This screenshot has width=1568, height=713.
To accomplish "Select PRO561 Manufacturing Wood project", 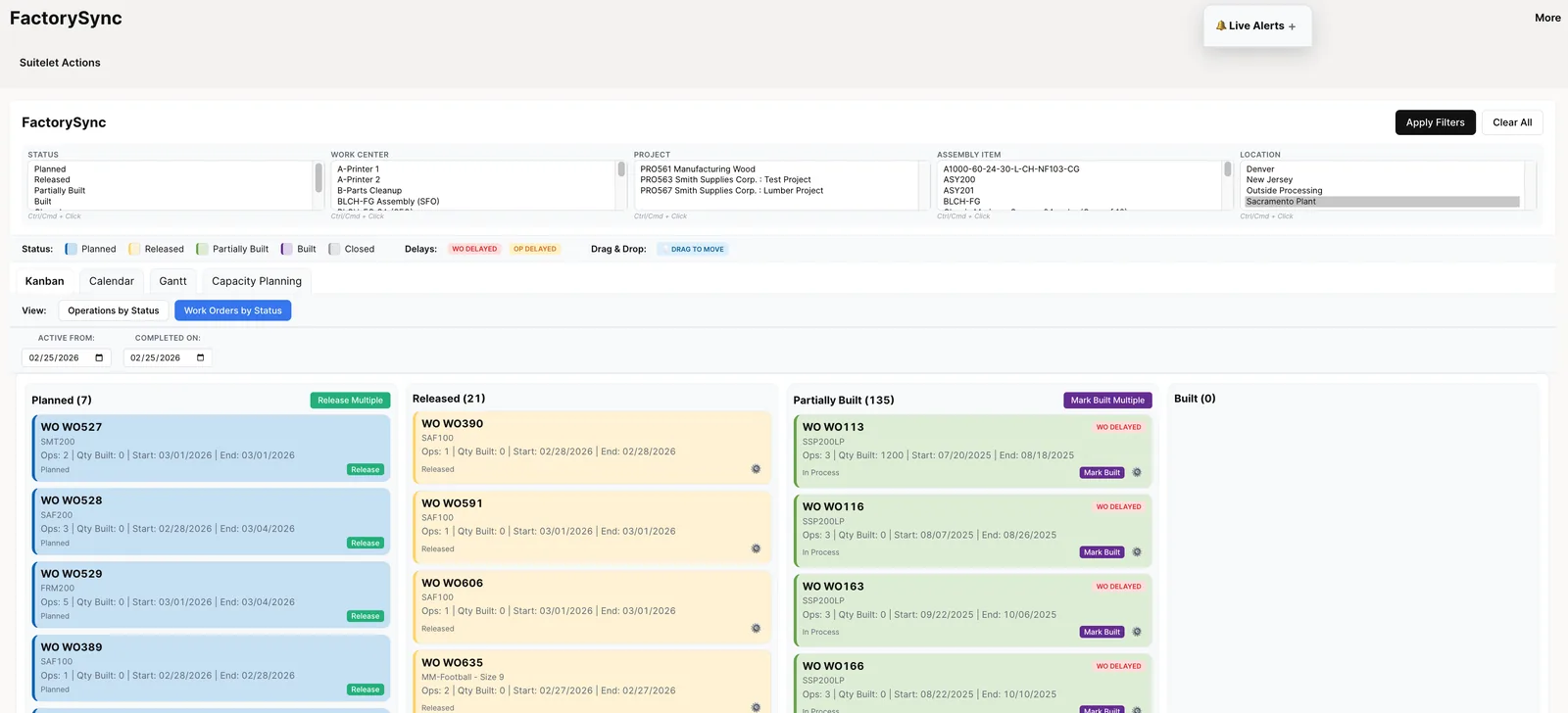I will [777, 169].
